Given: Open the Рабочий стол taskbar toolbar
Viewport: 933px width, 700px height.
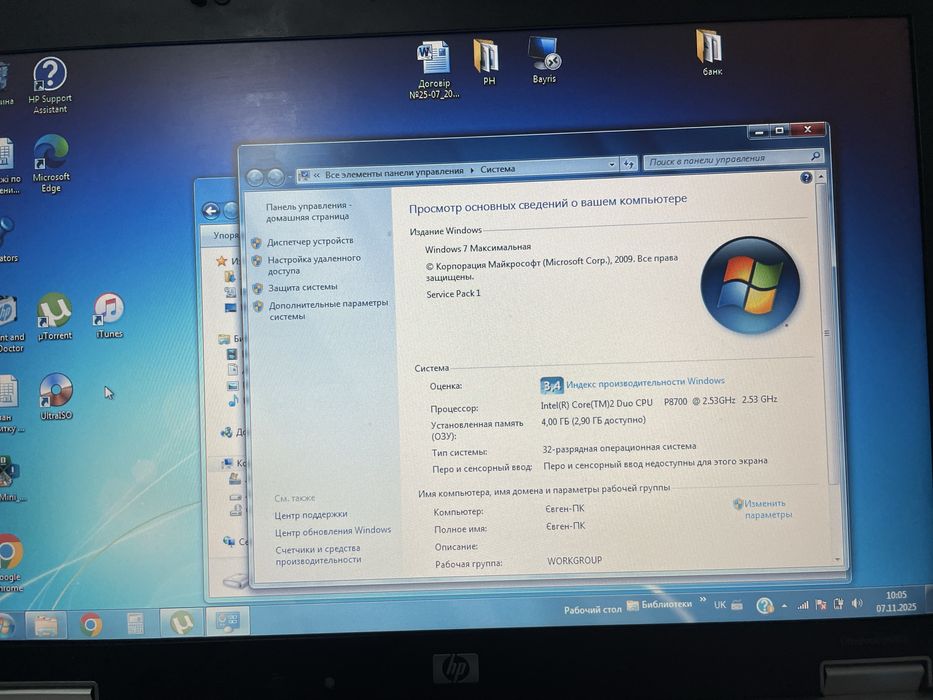Looking at the screenshot, I should click(592, 610).
